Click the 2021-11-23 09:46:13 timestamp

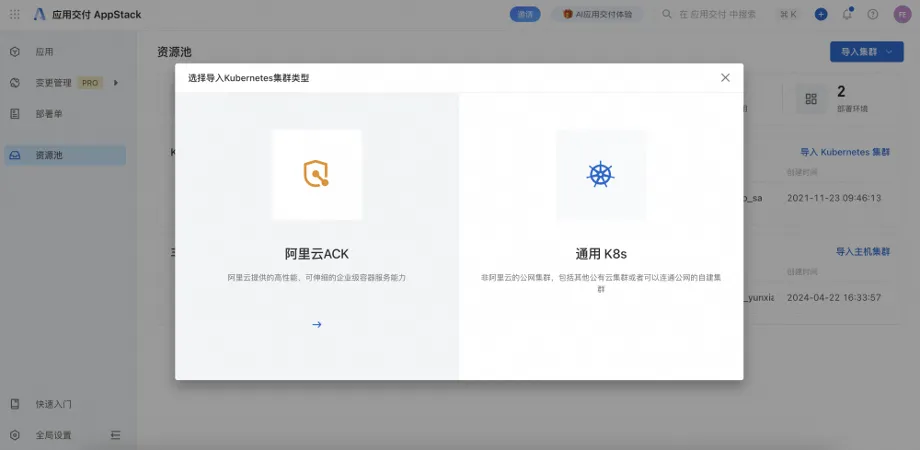(x=834, y=198)
